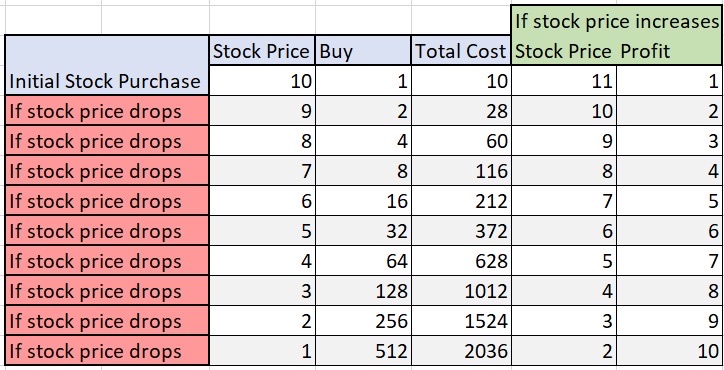
Task: Click the Total Cost cell showing 28
Action: [461, 110]
